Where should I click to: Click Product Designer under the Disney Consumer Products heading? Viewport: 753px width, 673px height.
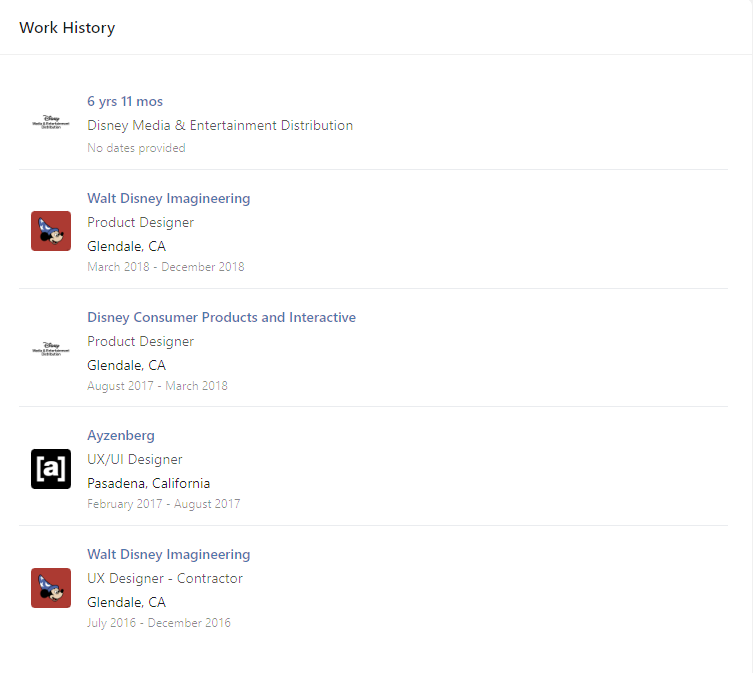click(x=141, y=342)
